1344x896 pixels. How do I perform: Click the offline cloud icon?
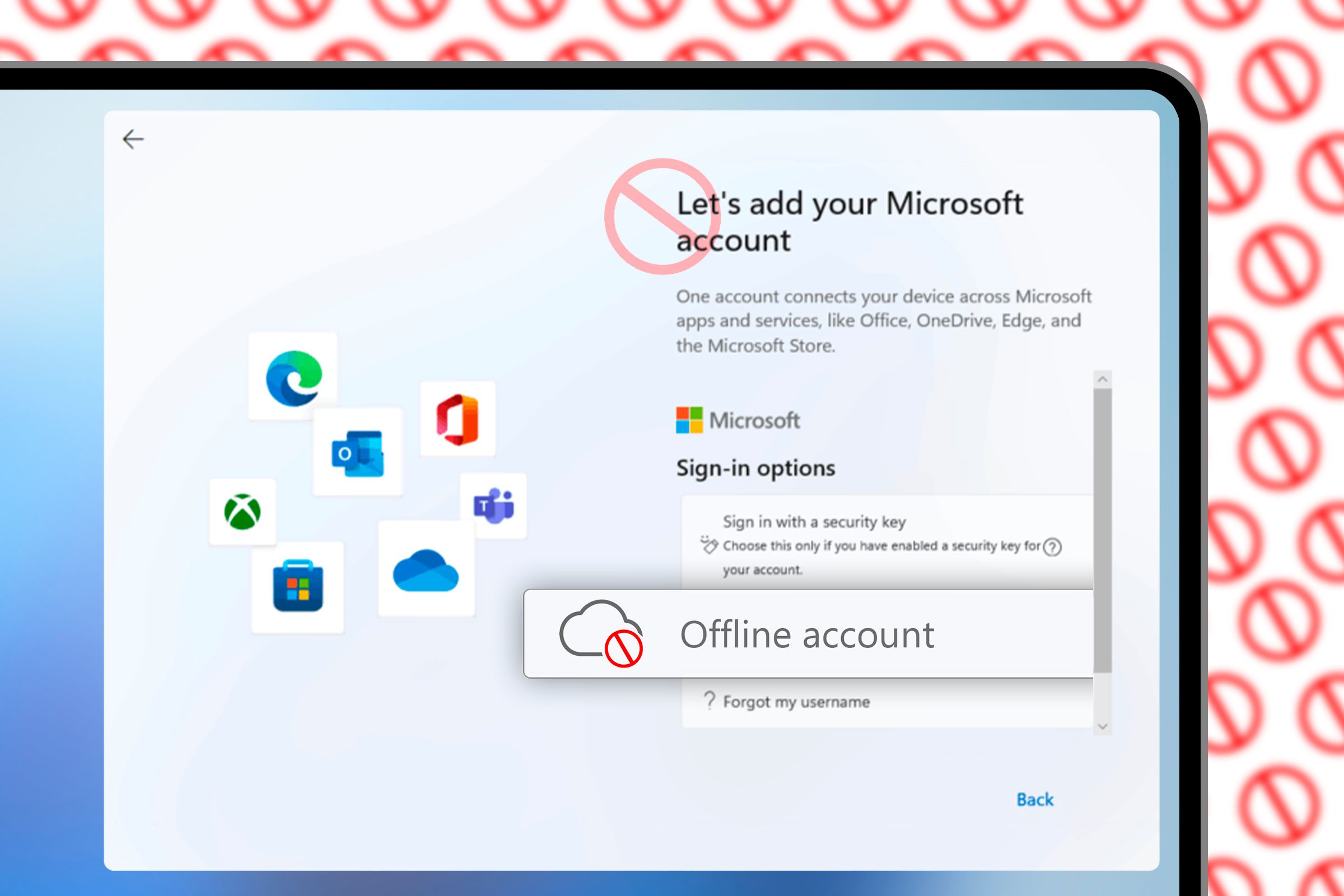point(601,633)
